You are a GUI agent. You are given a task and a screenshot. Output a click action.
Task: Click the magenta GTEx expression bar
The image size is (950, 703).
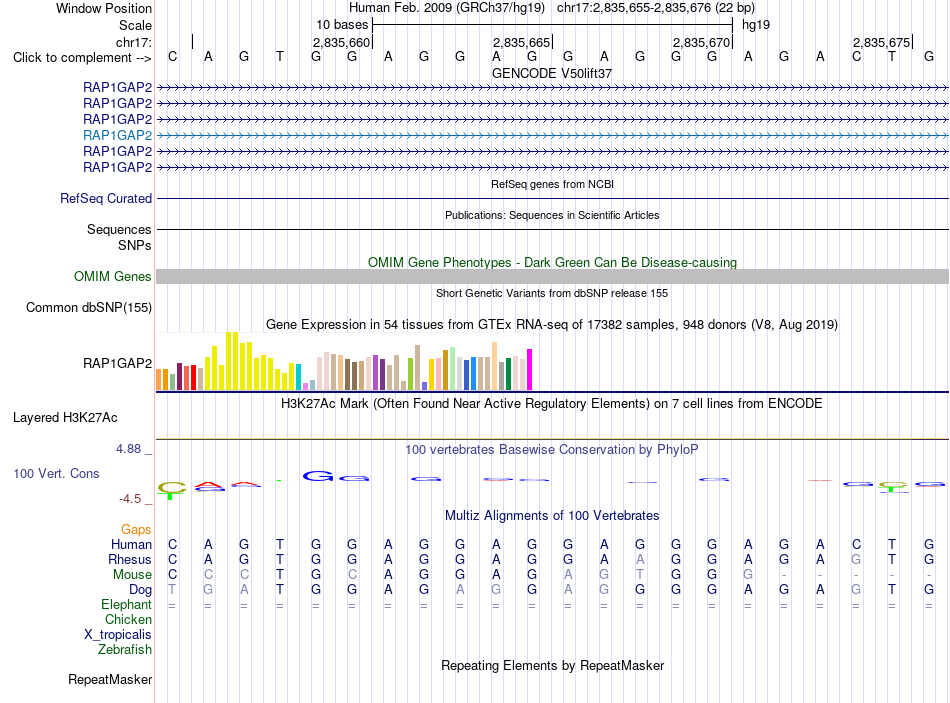pos(530,369)
